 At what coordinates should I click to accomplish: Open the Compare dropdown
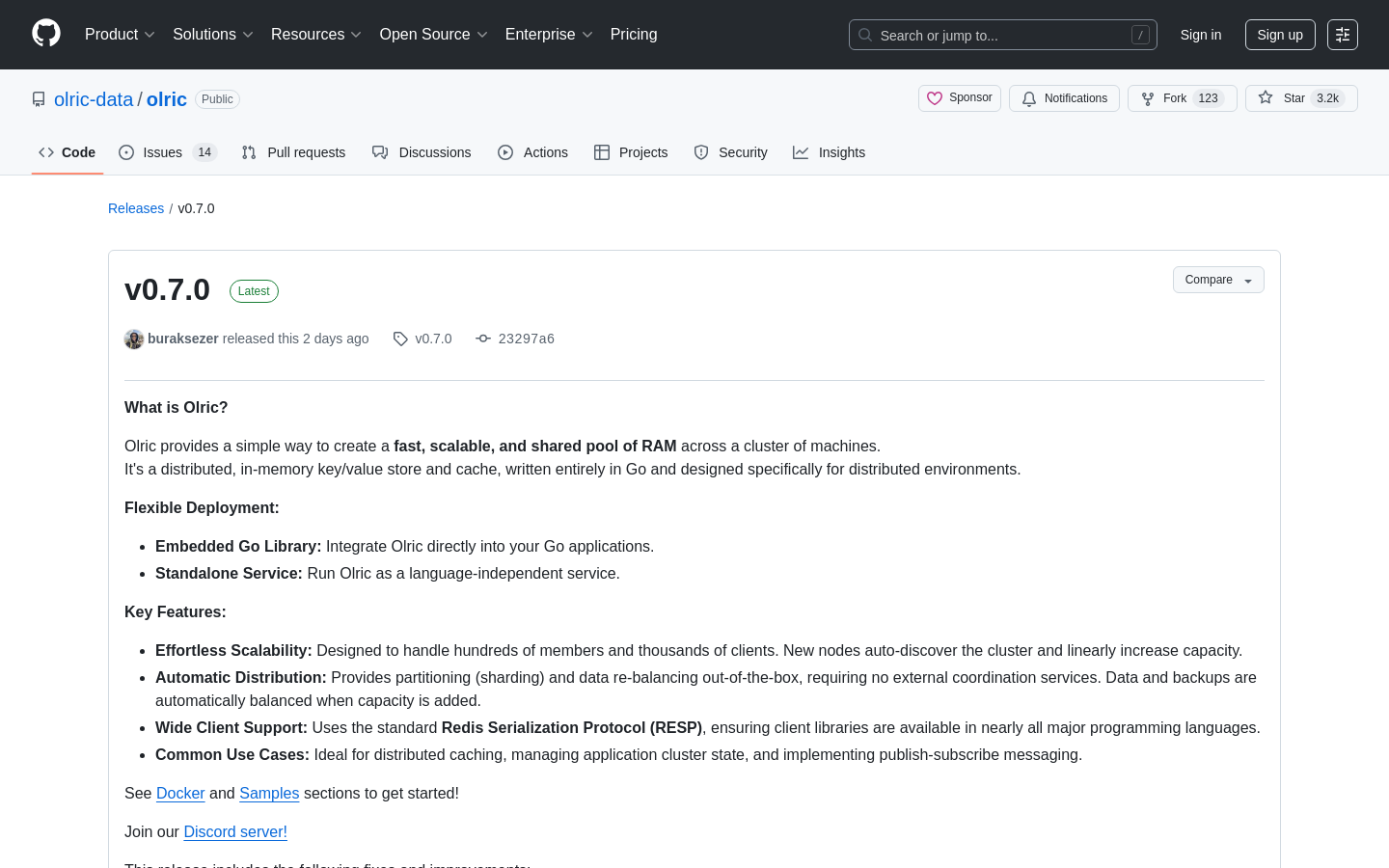1218,280
